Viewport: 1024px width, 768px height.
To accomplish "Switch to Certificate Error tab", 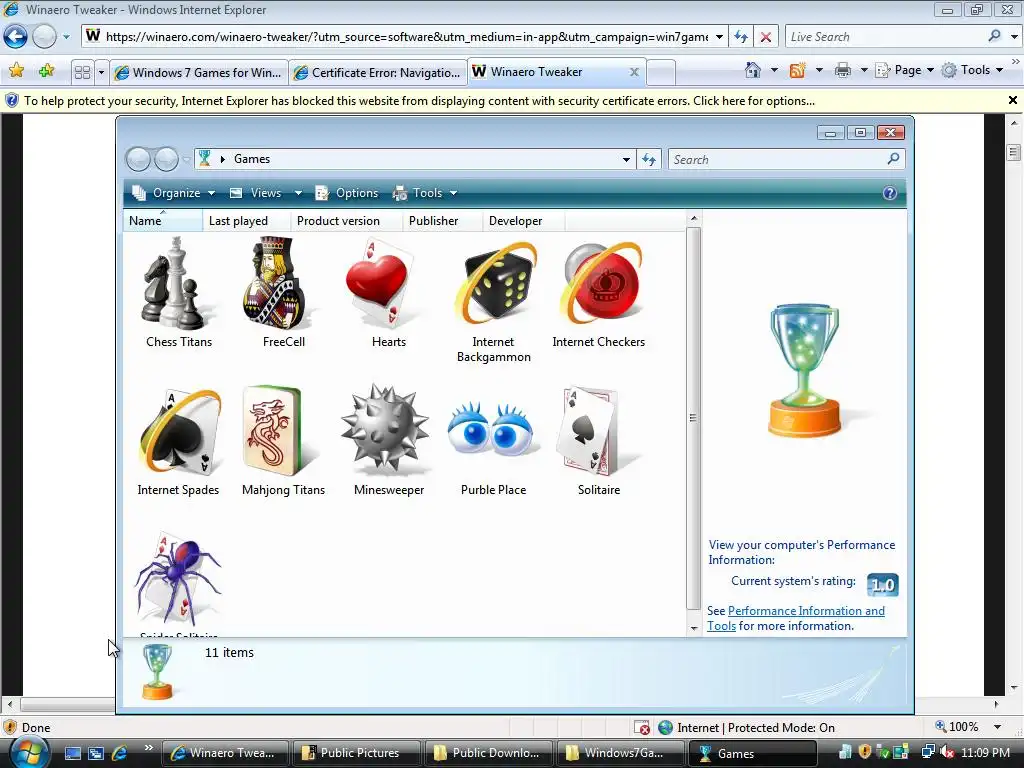I will 377,72.
